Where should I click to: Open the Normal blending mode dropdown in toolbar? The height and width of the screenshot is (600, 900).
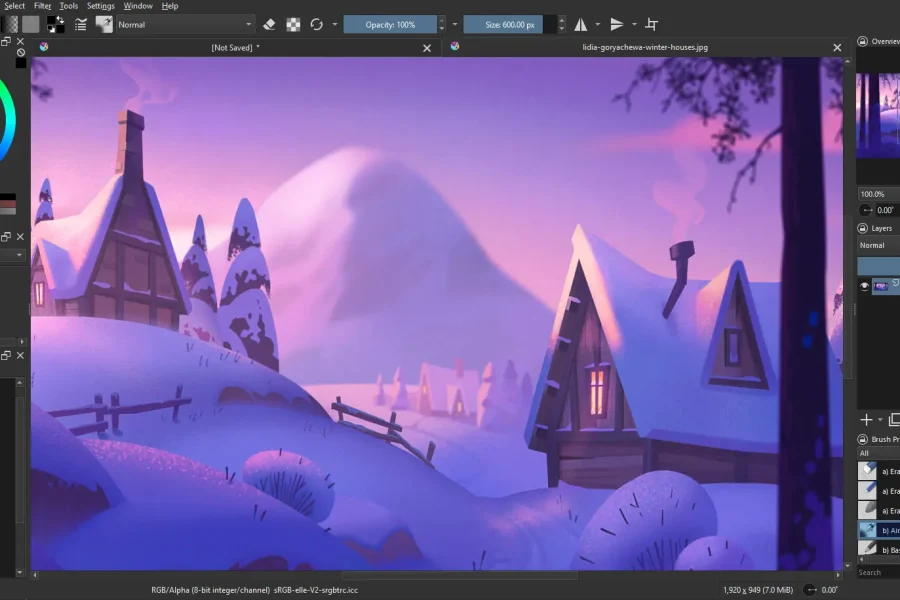tap(184, 24)
